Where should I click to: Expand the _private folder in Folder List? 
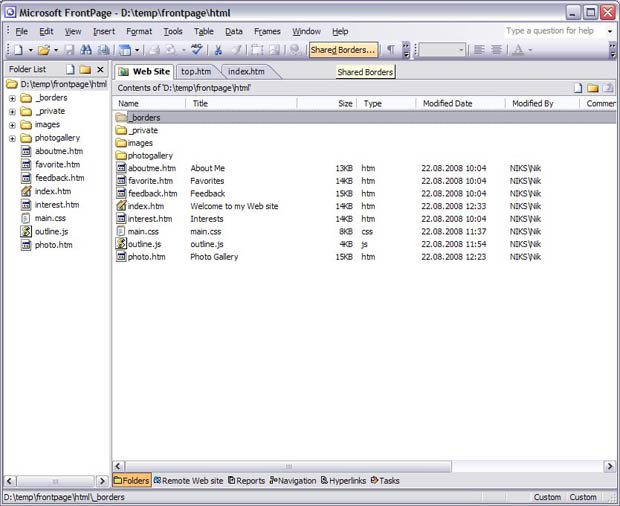[x=12, y=111]
